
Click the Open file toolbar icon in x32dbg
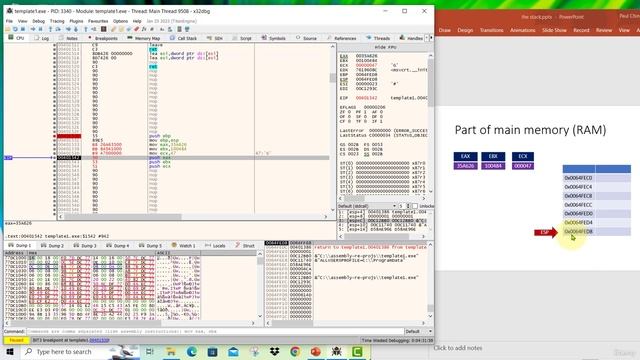pyautogui.click(x=7, y=29)
